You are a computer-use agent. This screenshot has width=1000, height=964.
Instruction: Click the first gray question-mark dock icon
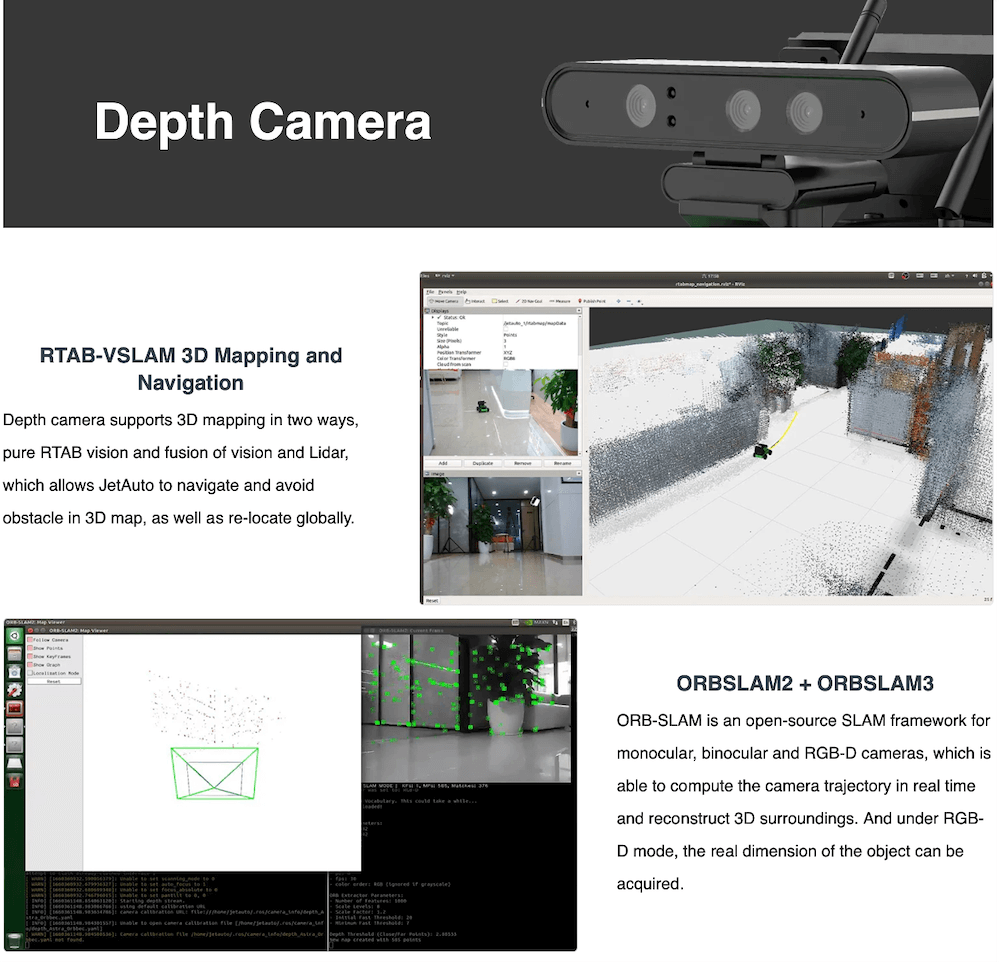(14, 727)
